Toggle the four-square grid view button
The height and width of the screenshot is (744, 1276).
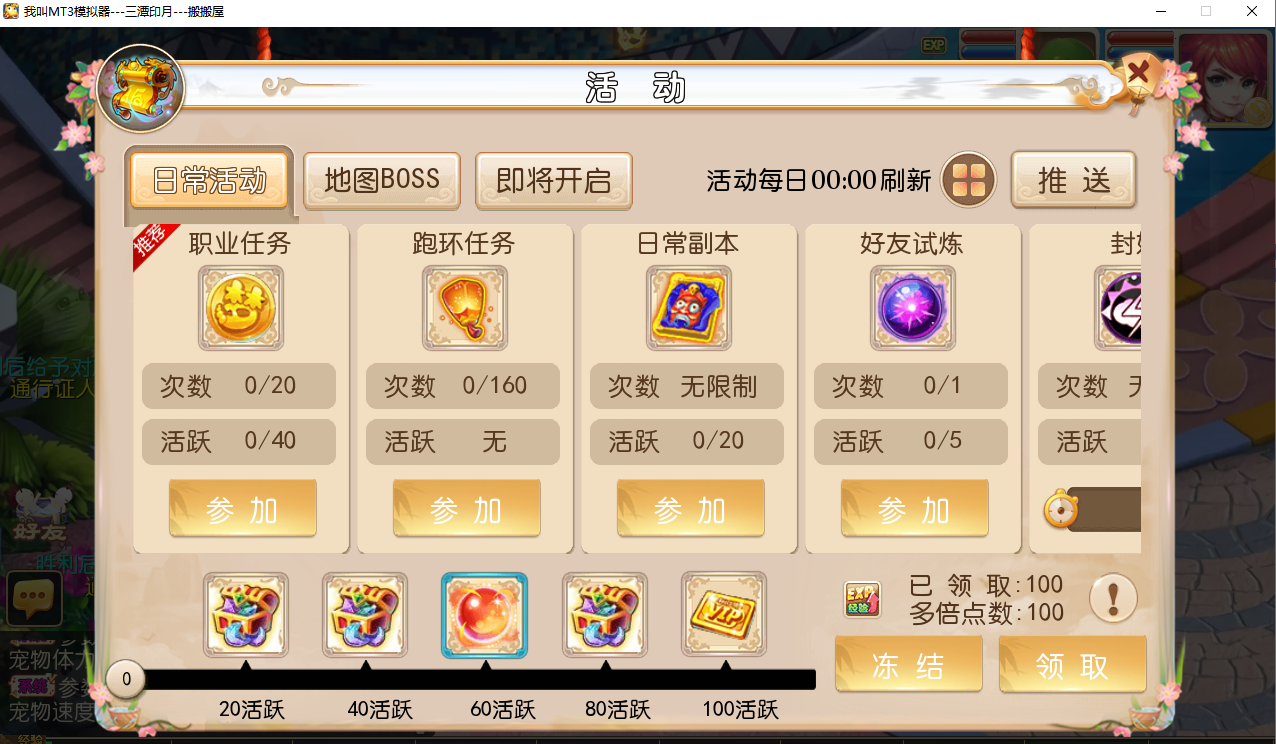pos(969,180)
